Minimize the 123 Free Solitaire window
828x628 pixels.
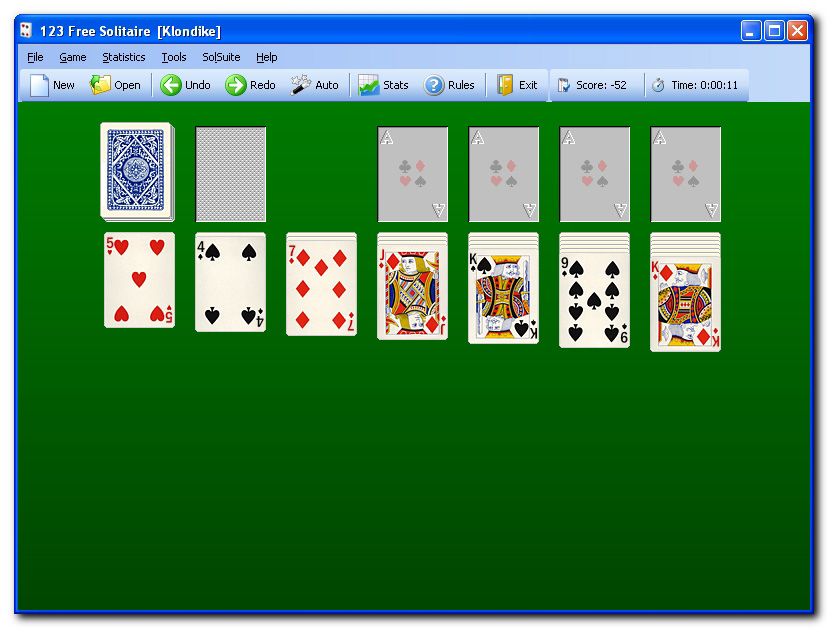[x=750, y=31]
